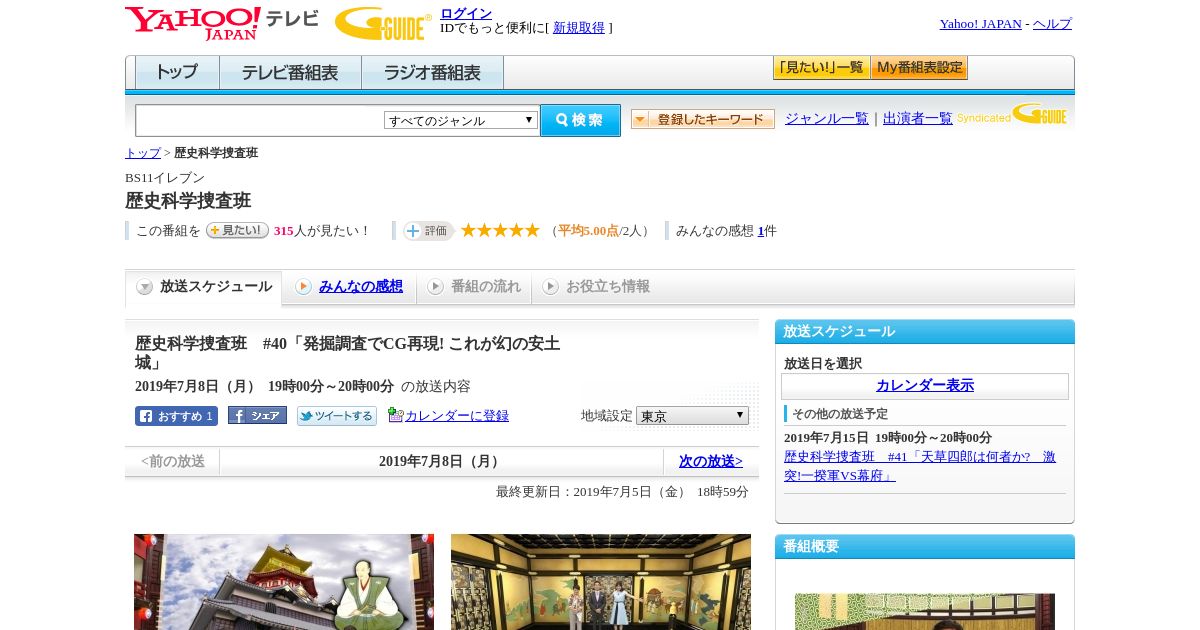The height and width of the screenshot is (630, 1200).
Task: Click the 新規取得 link
Action: (579, 28)
